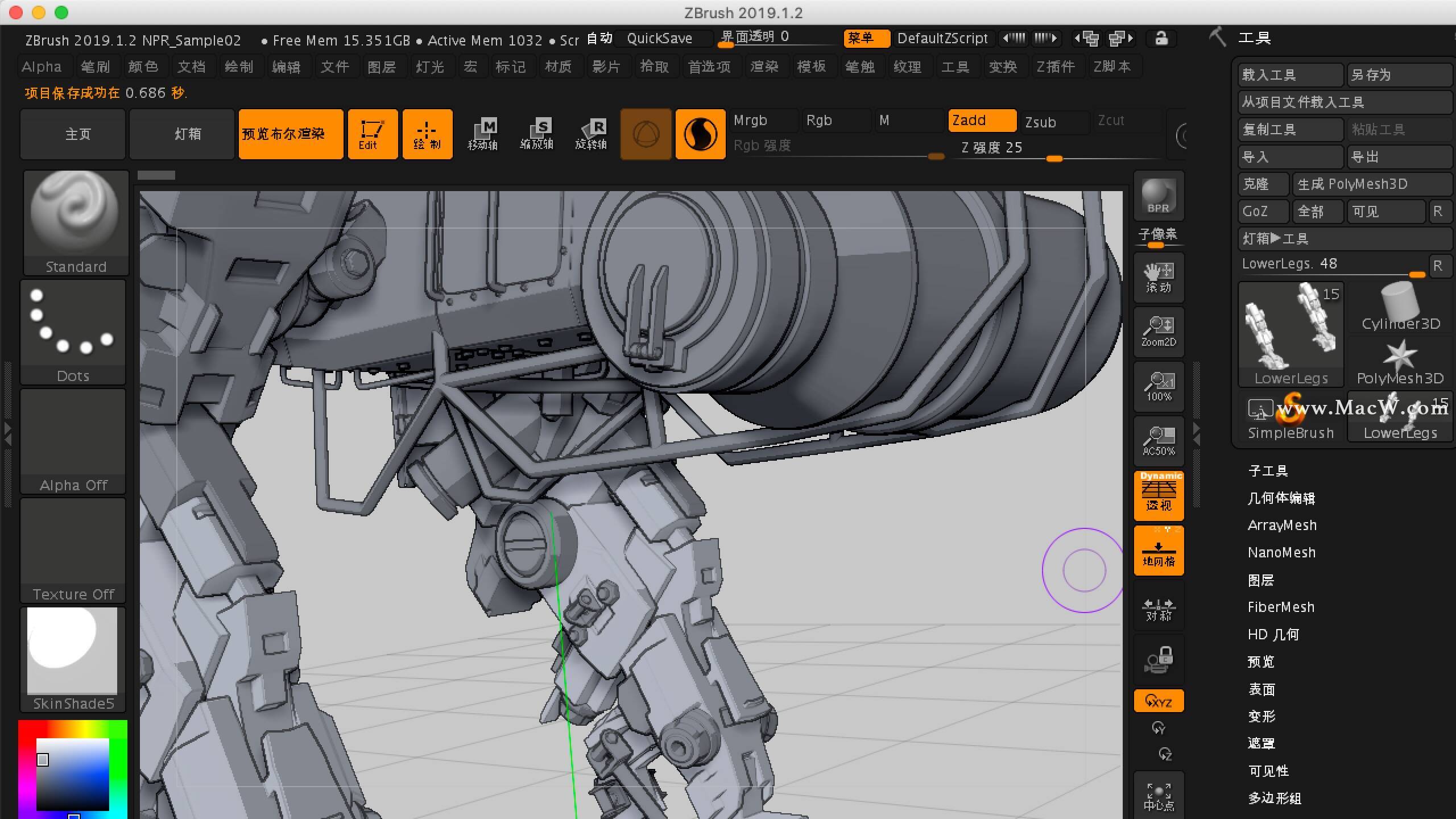Expand the NanoMesh section

click(1281, 553)
